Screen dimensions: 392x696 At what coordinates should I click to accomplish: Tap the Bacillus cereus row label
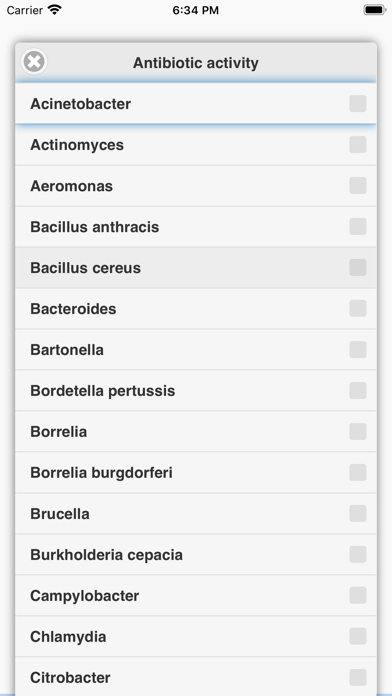[85, 268]
